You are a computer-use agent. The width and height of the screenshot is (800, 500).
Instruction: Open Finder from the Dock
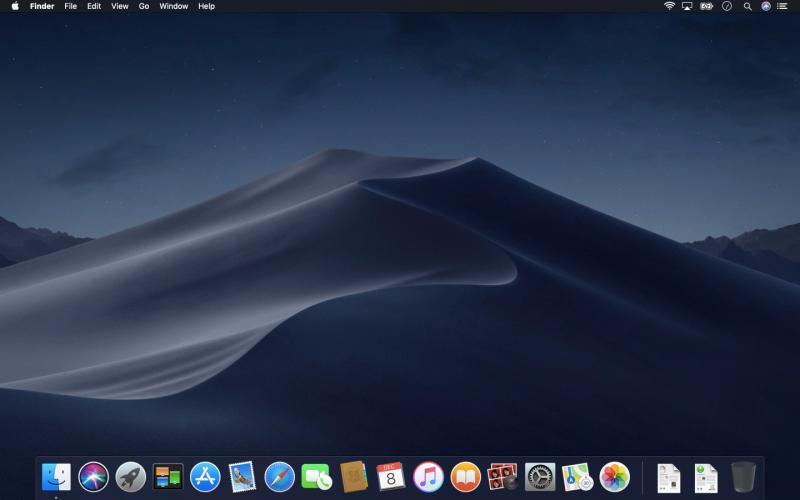click(56, 477)
